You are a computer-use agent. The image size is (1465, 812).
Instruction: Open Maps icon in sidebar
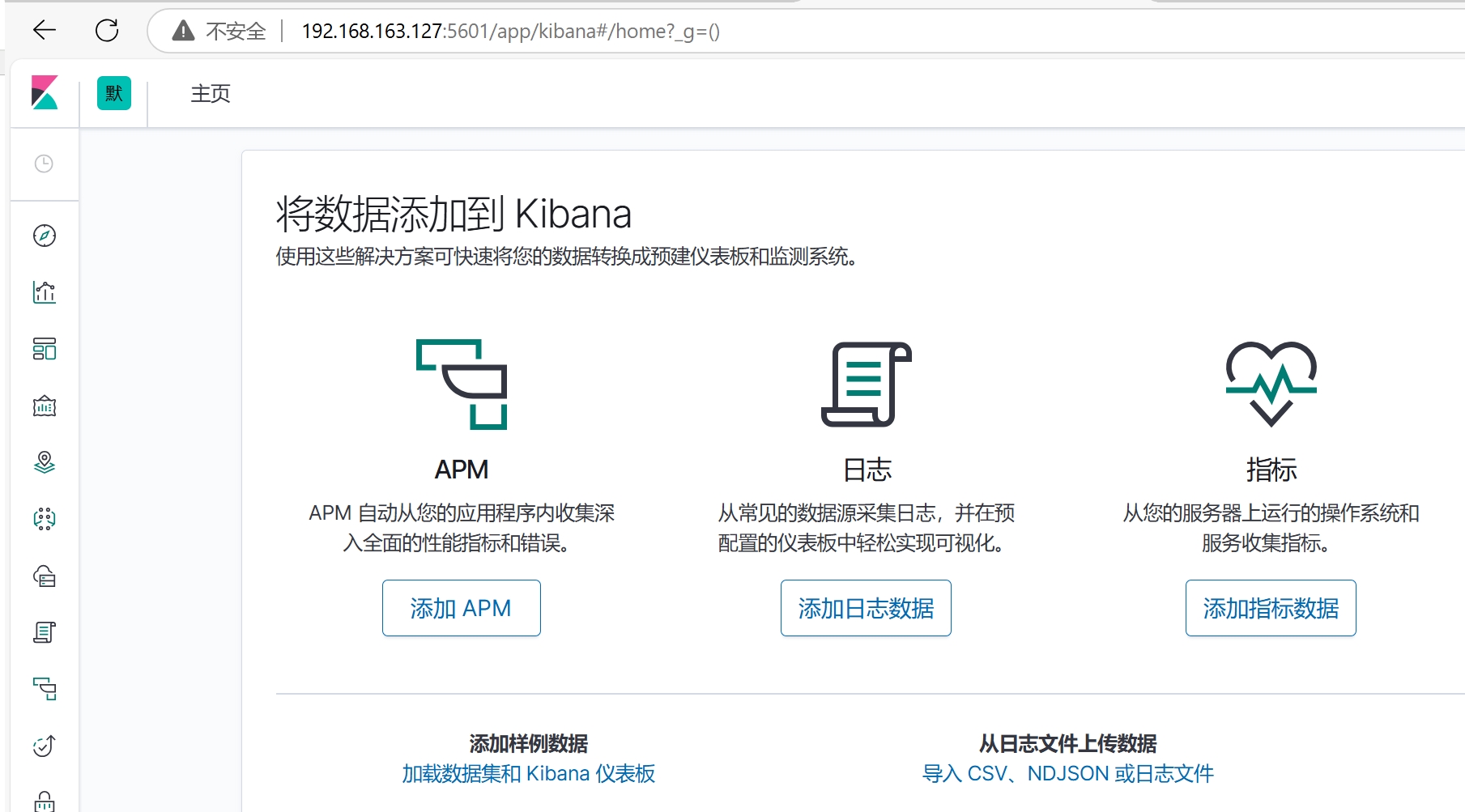(x=45, y=462)
